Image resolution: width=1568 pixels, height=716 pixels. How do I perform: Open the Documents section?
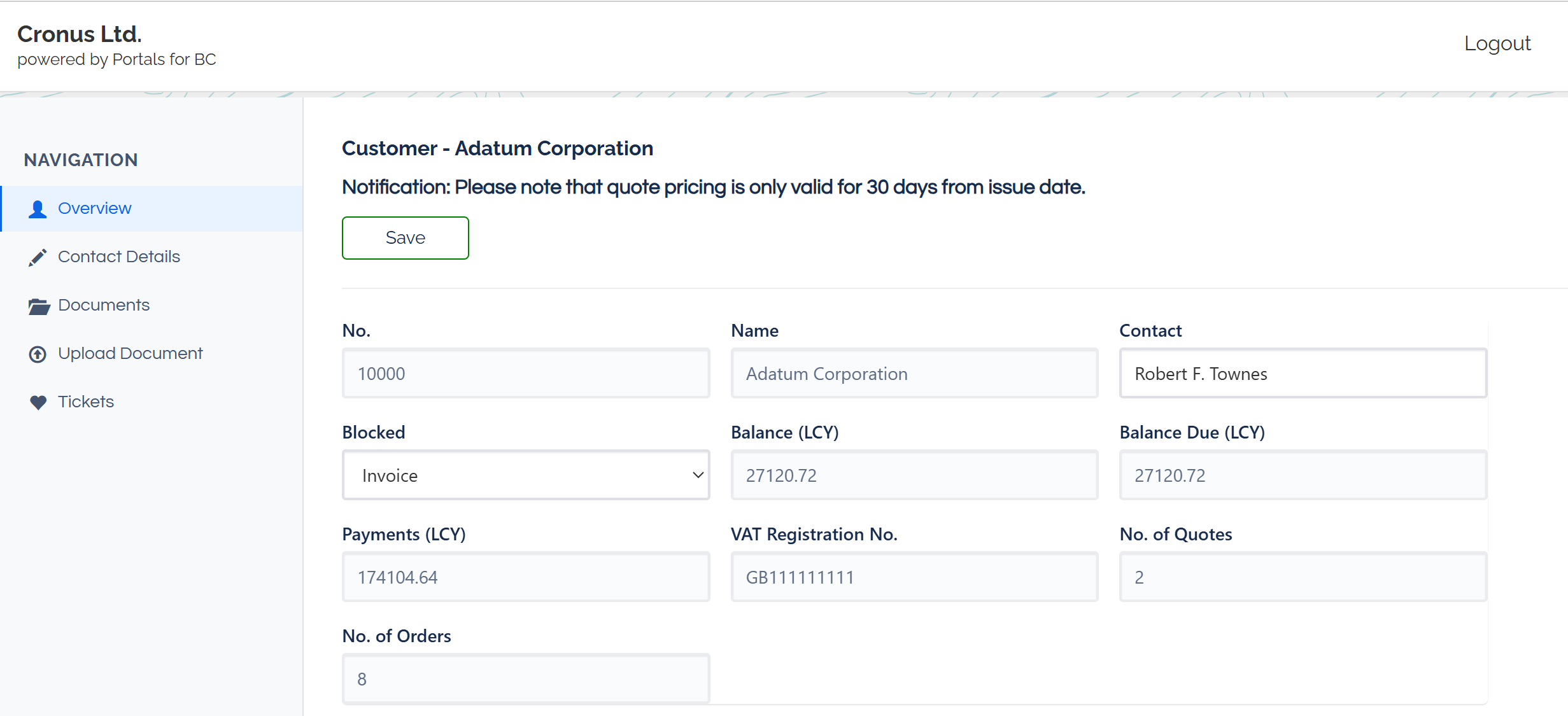click(x=104, y=305)
